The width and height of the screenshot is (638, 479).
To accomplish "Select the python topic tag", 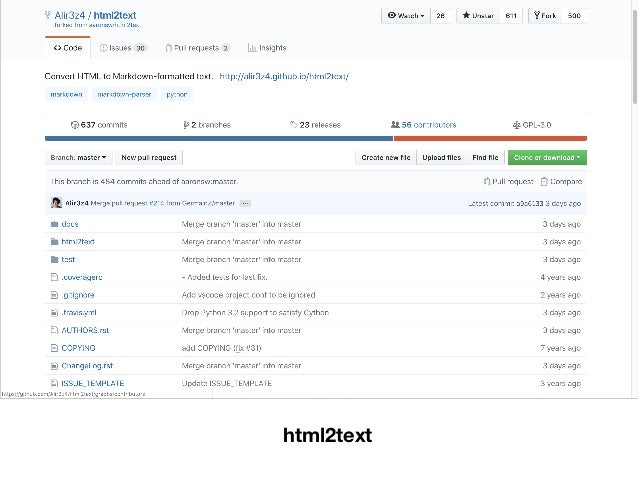I will click(x=177, y=94).
